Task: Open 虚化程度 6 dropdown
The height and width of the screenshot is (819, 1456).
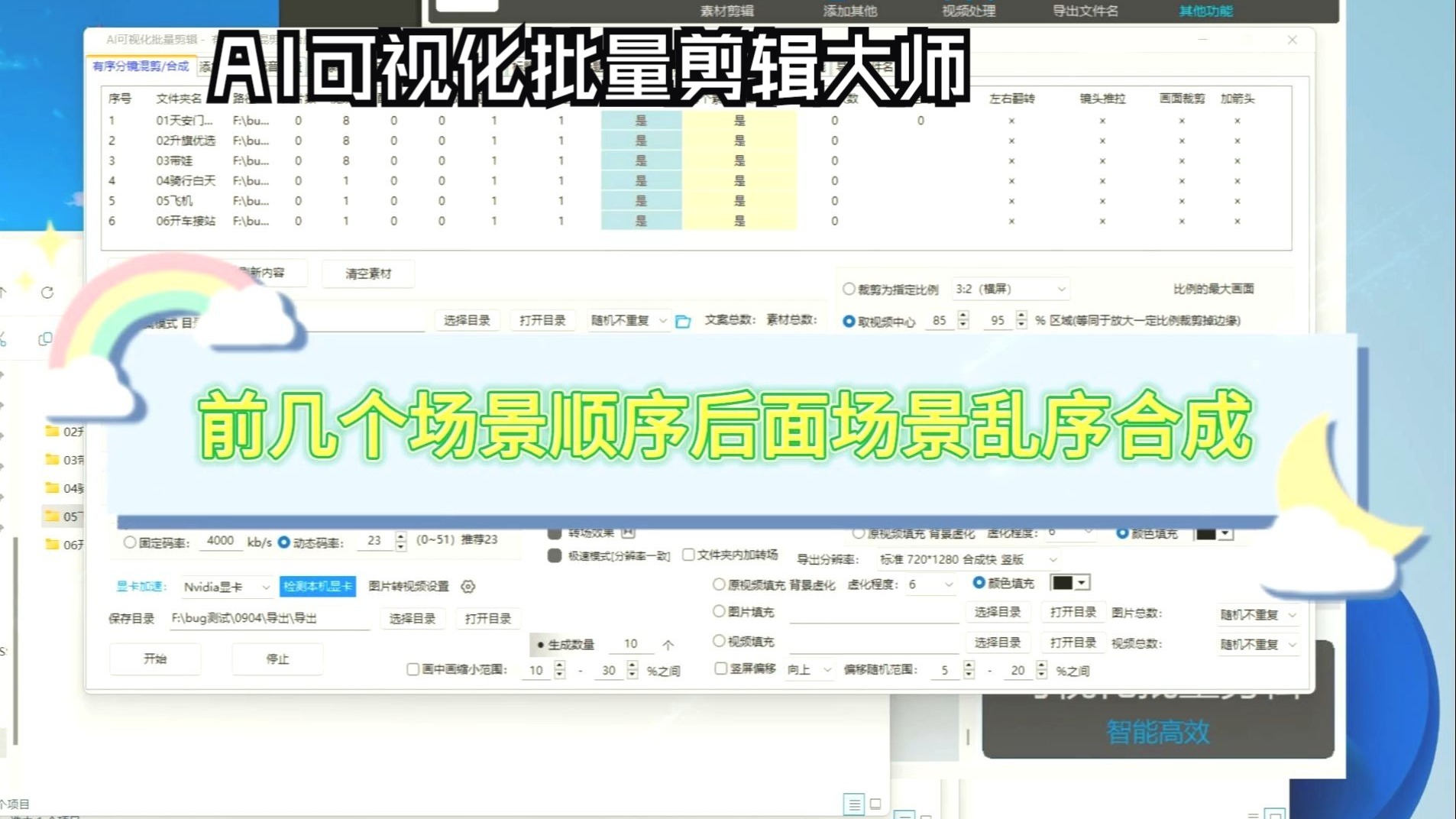Action: pos(931,584)
